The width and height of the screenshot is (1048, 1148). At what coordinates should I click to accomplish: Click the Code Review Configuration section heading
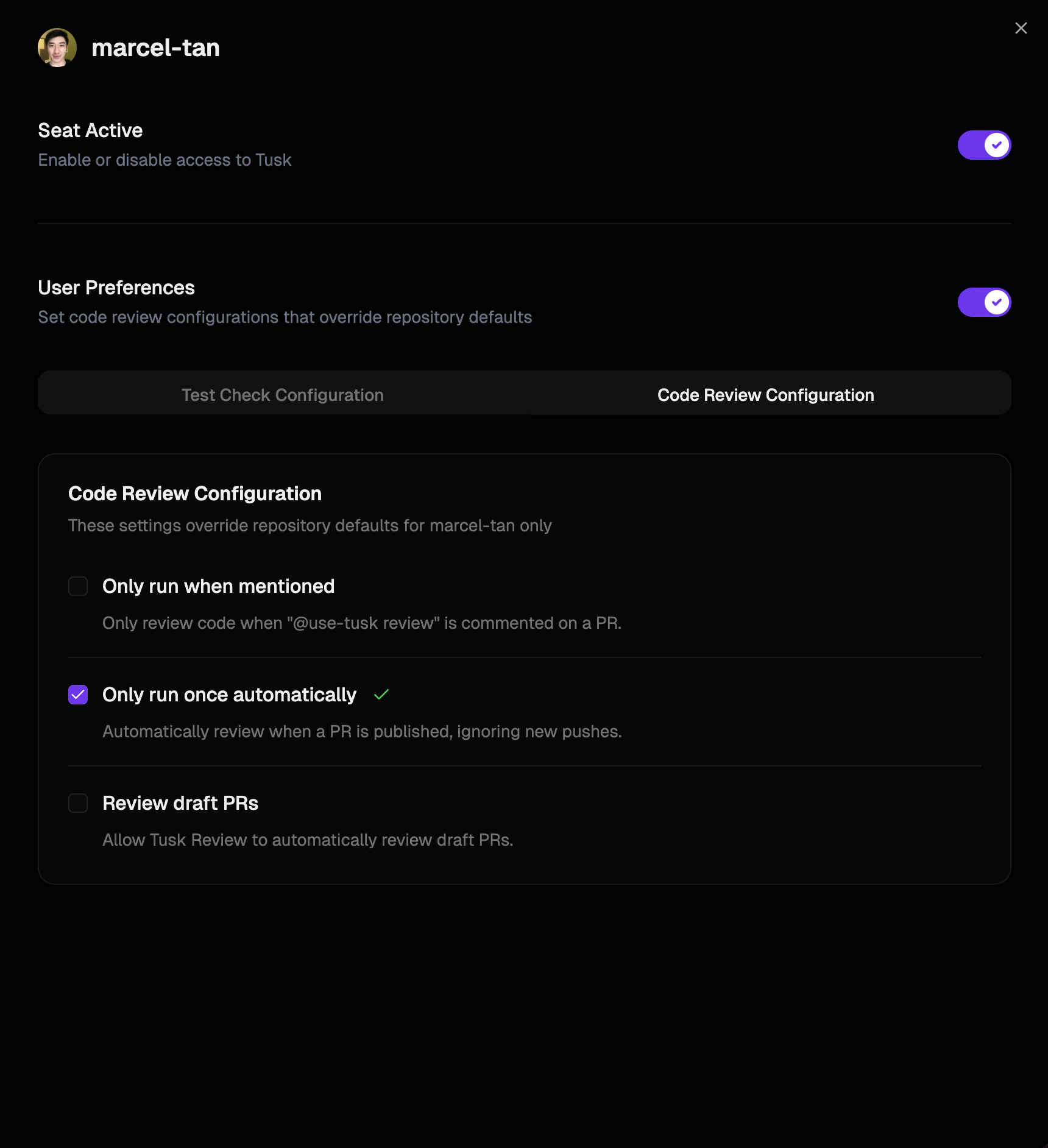pyautogui.click(x=195, y=494)
